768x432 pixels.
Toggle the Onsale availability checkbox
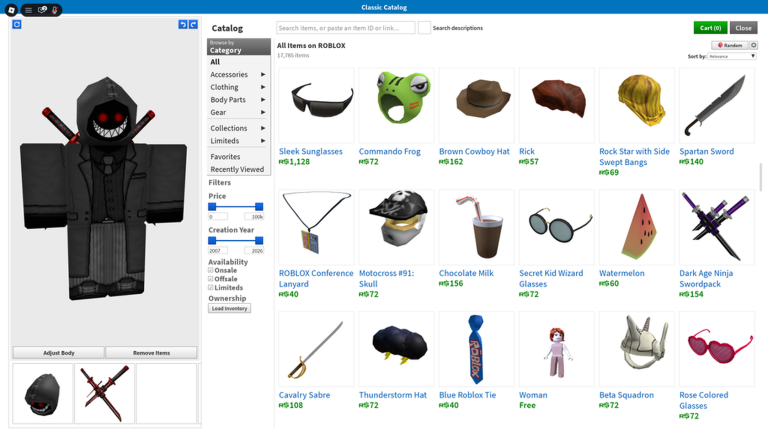point(211,270)
